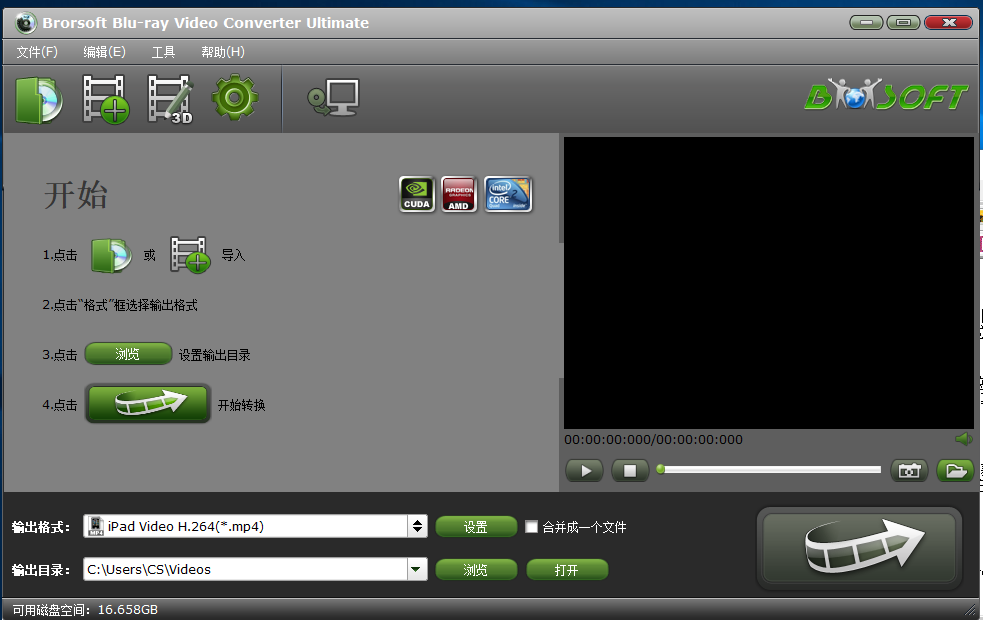Open the 帮助(H) menu
983x620 pixels.
tap(222, 52)
